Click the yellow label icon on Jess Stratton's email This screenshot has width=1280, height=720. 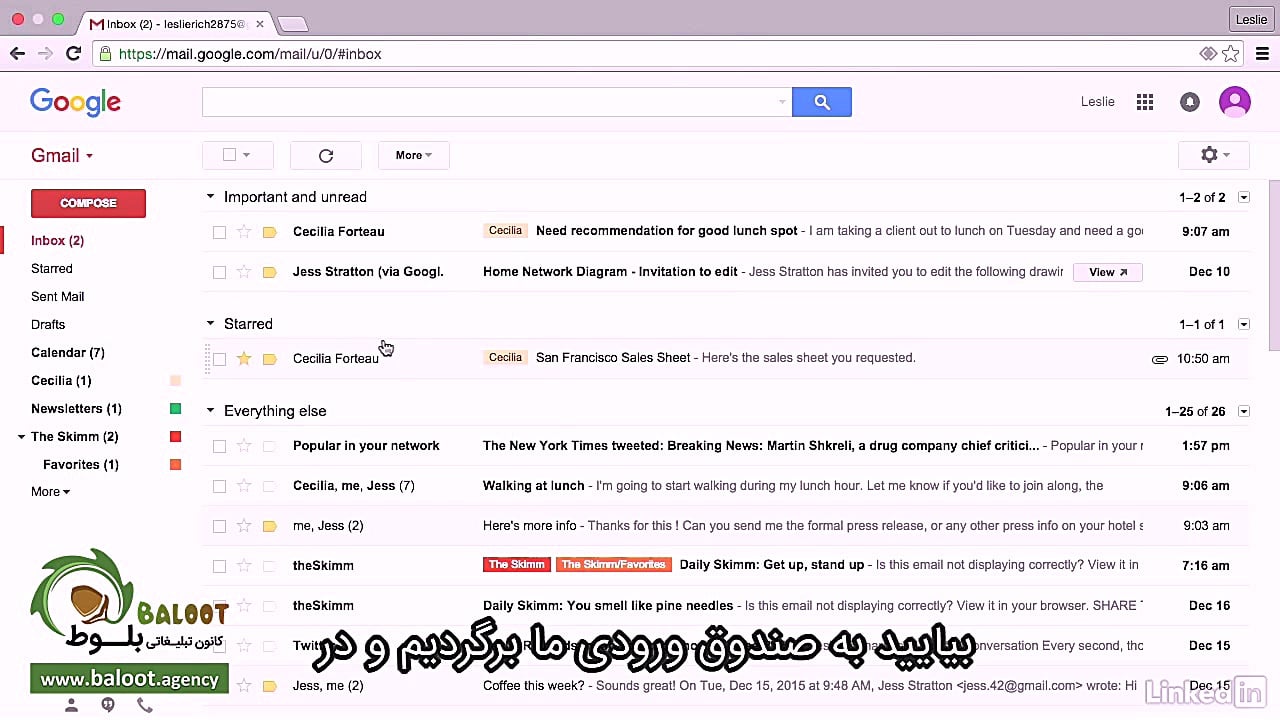click(269, 271)
